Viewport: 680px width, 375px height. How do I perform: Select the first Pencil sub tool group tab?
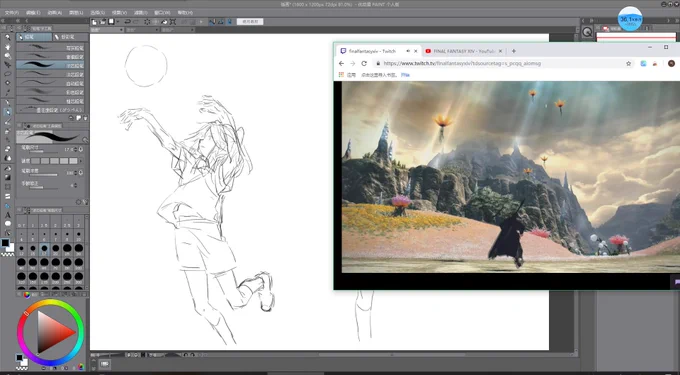34,37
